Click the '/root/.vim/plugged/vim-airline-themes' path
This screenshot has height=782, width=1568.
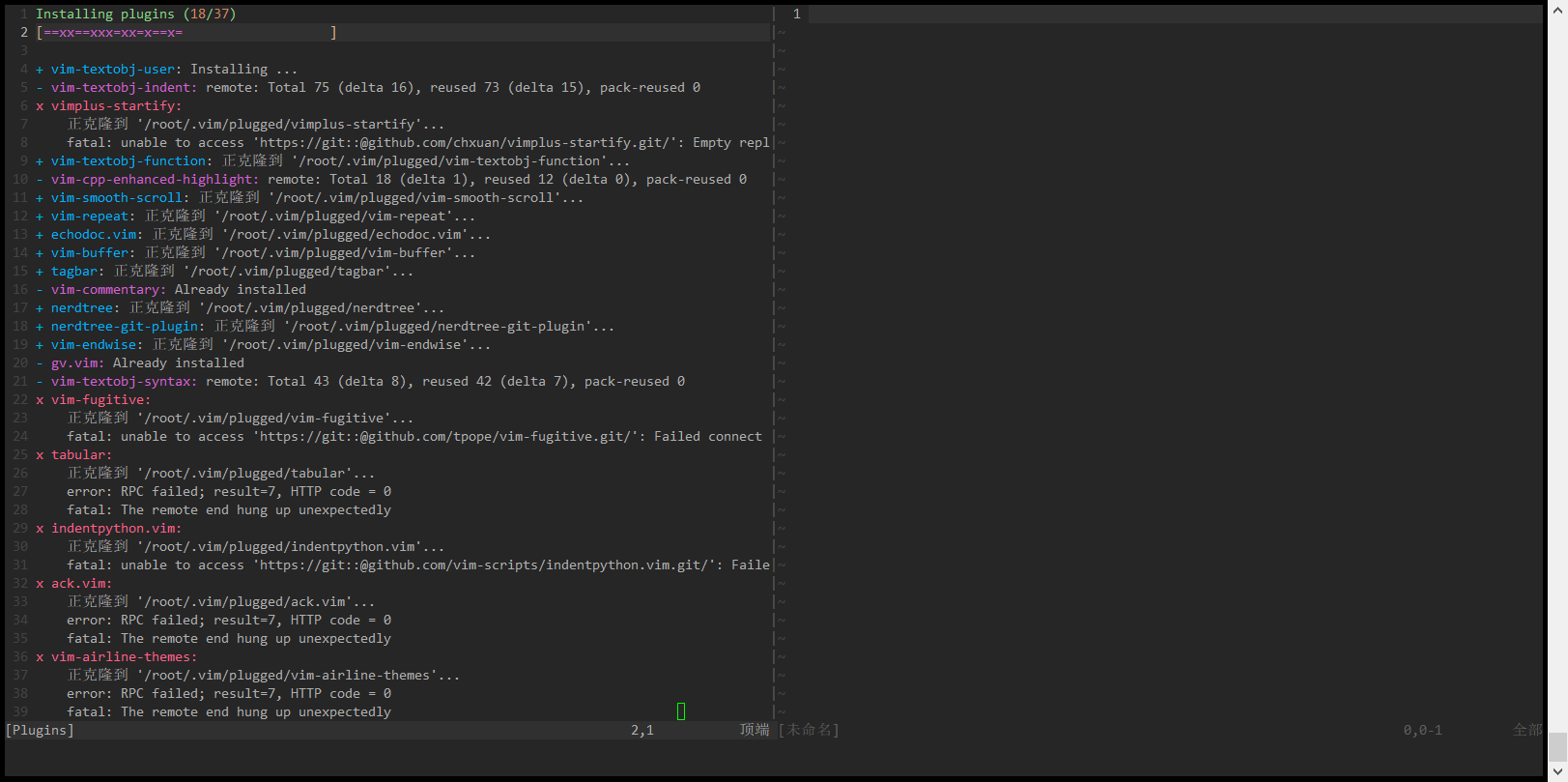tap(287, 675)
